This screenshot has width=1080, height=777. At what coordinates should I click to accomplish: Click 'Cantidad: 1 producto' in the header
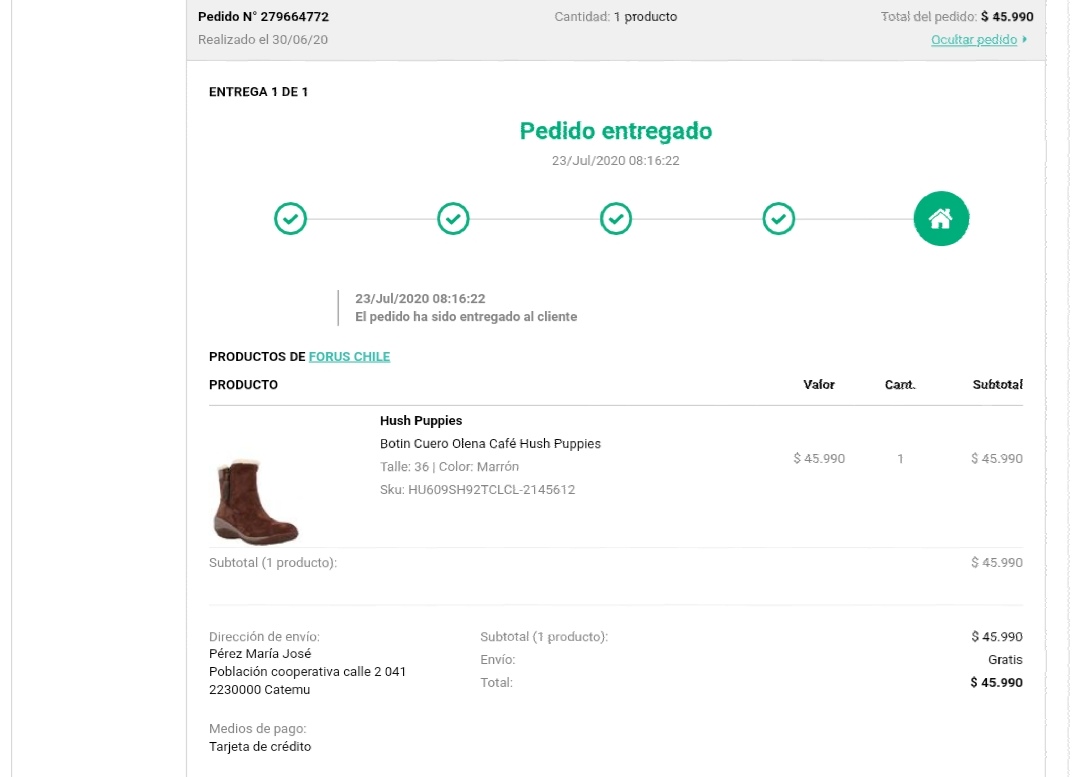[x=616, y=17]
